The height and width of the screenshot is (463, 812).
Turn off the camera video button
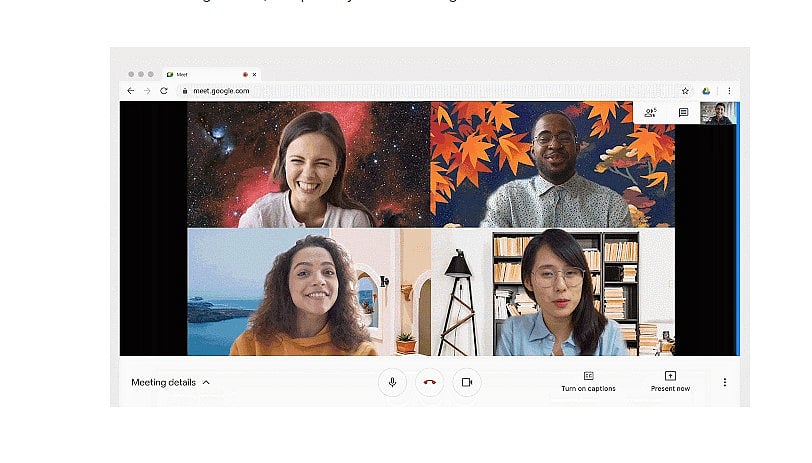coord(467,382)
